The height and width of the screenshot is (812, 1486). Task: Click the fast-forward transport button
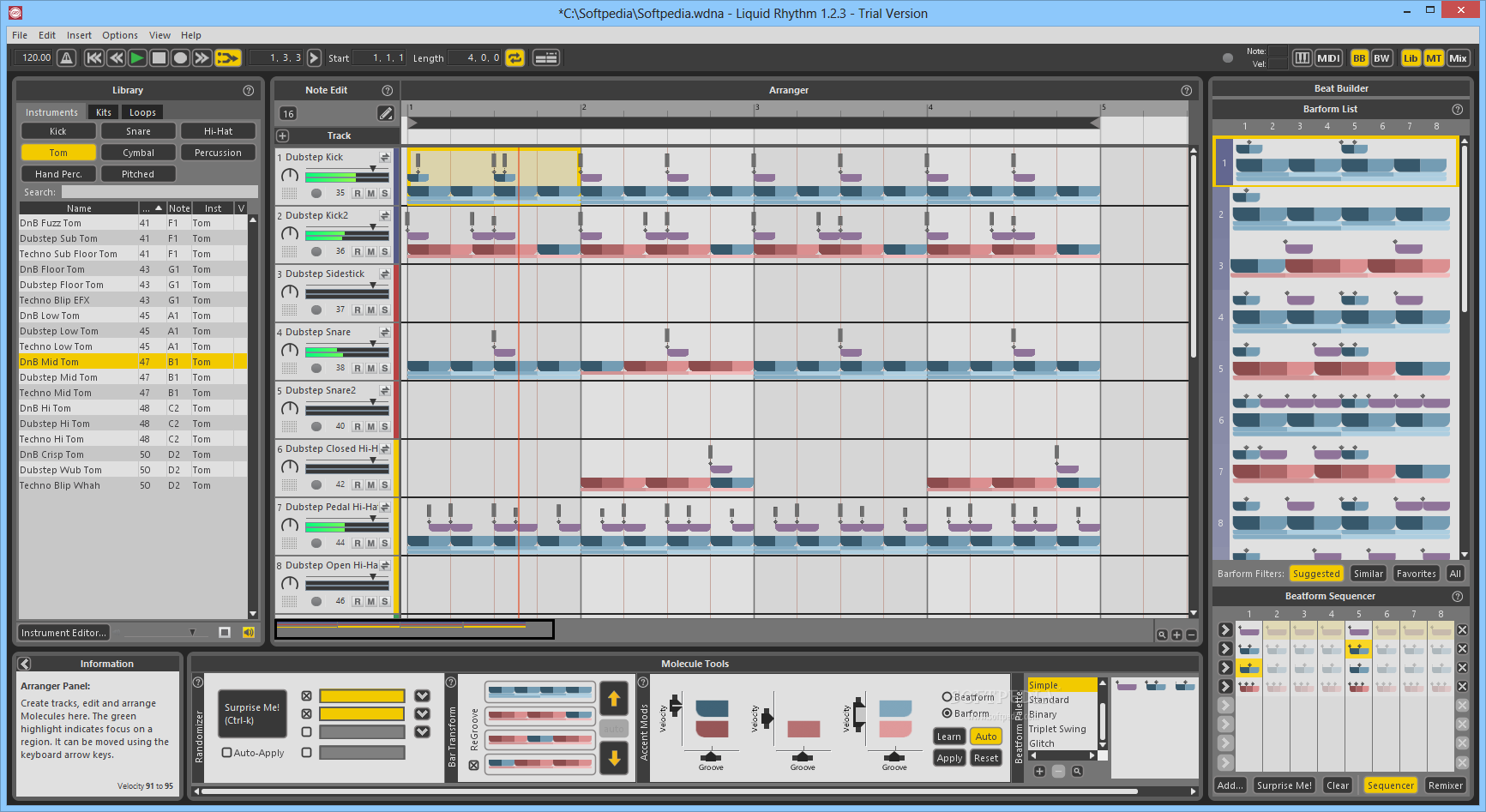(x=202, y=57)
